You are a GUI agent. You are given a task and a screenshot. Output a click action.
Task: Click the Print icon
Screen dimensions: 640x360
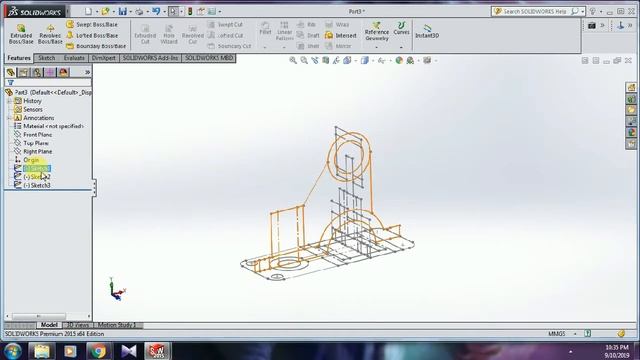click(x=140, y=11)
